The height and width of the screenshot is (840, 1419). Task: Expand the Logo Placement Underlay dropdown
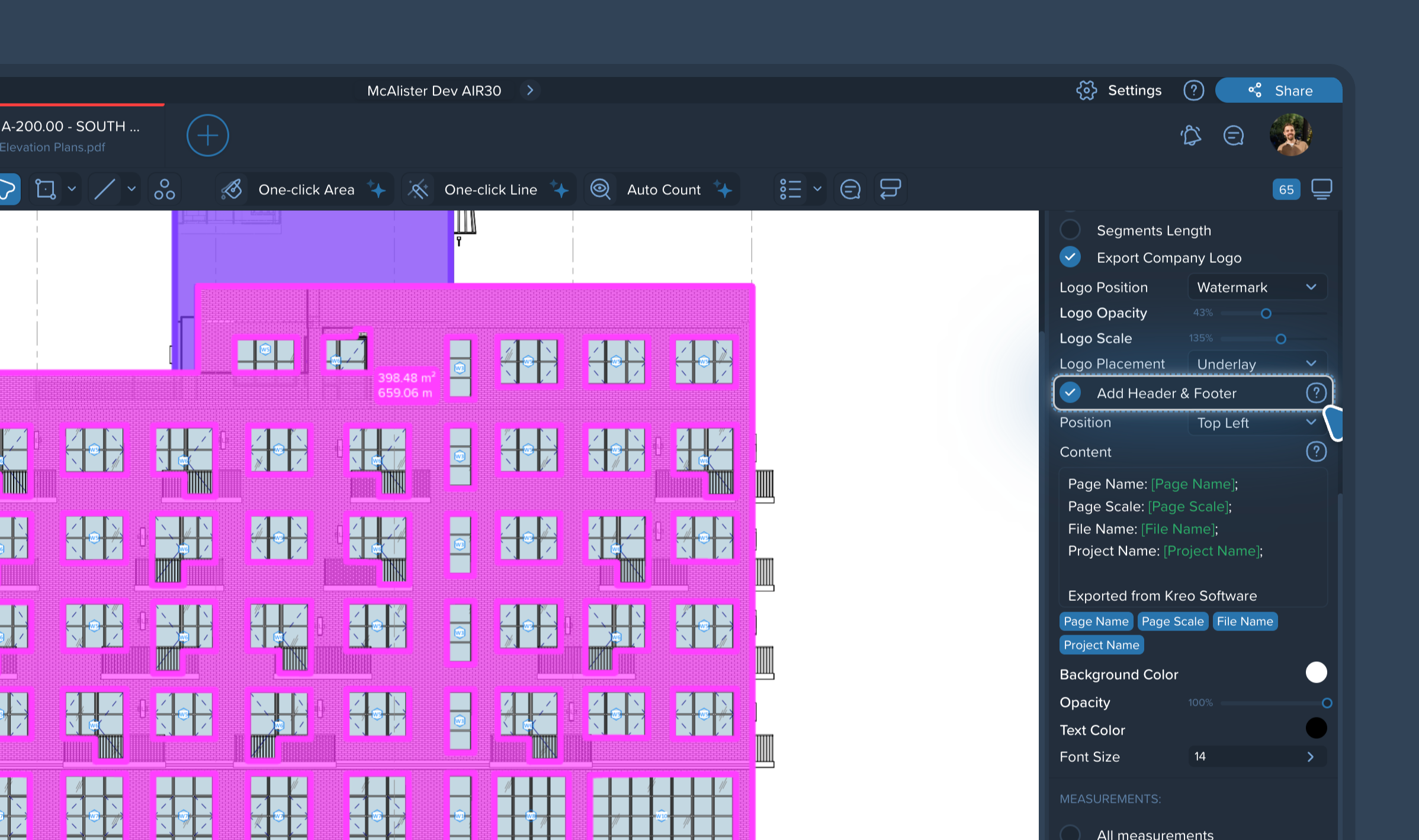click(1256, 363)
